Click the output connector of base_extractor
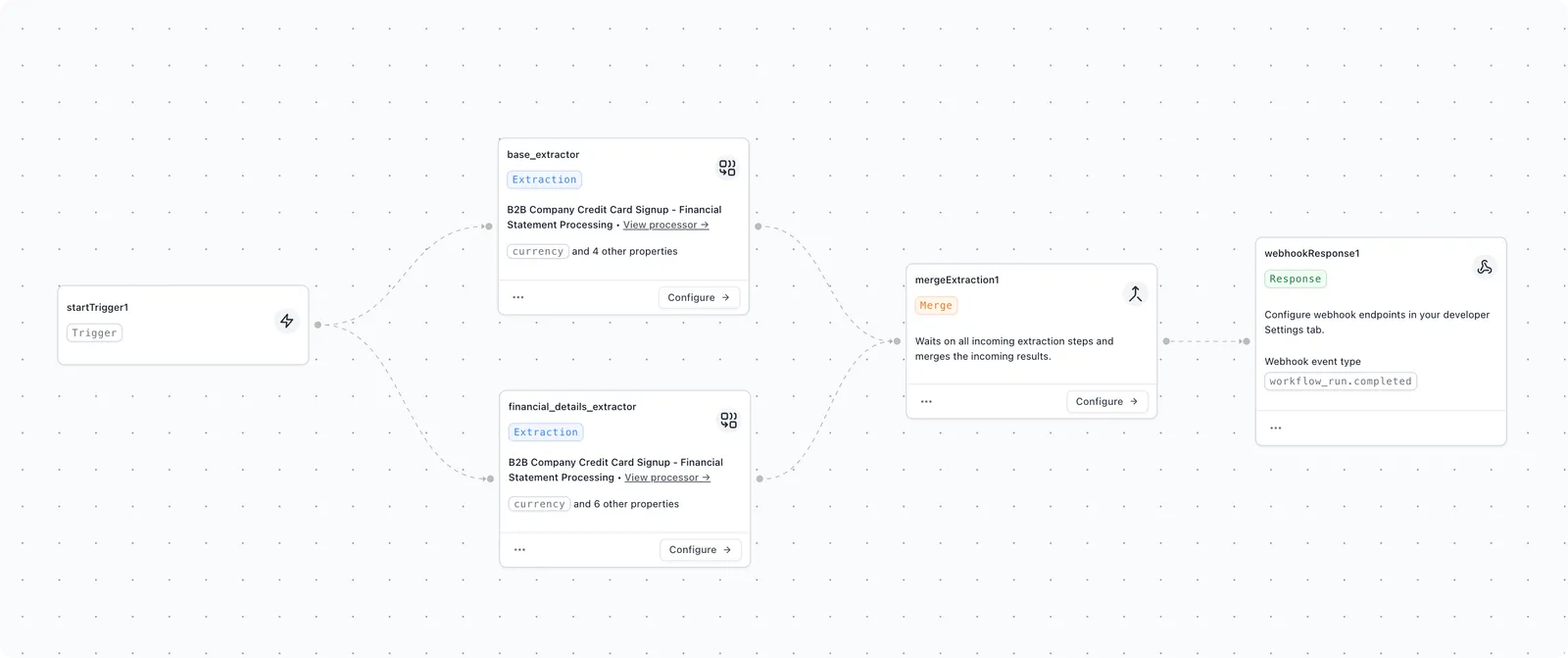Viewport: 1568px width, 658px height. click(759, 227)
